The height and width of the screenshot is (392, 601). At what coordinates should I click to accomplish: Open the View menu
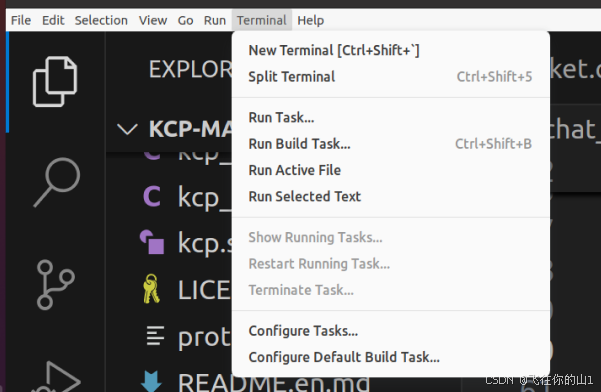coord(153,20)
